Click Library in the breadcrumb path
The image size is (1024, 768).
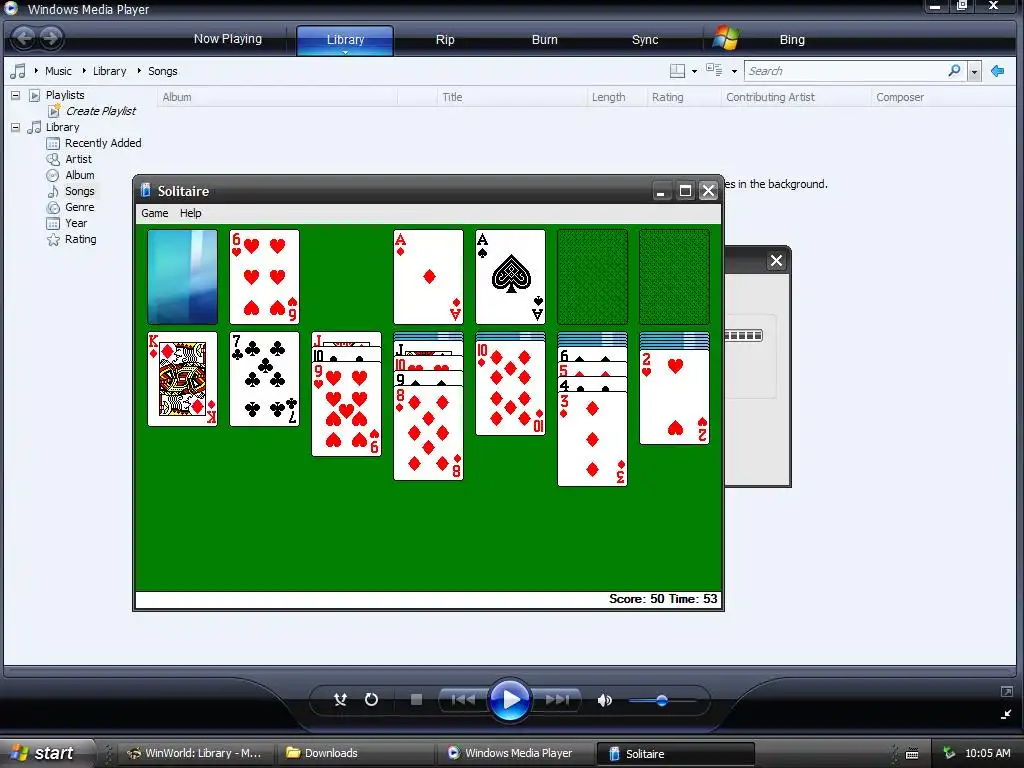[x=109, y=71]
